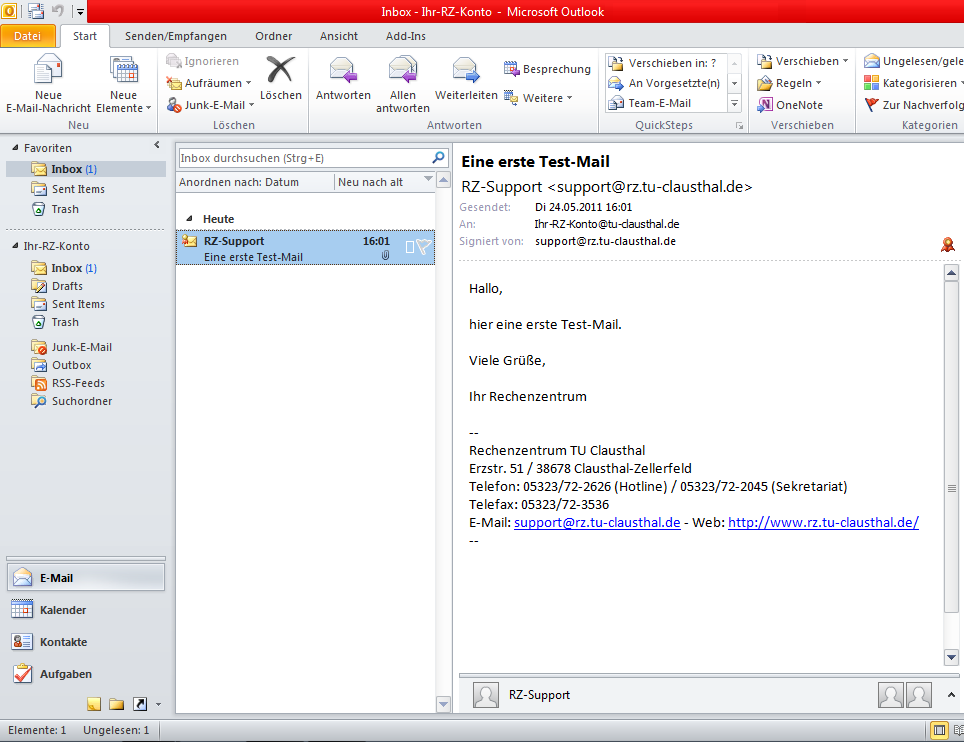Switch to Ansicht tab

coord(339,36)
